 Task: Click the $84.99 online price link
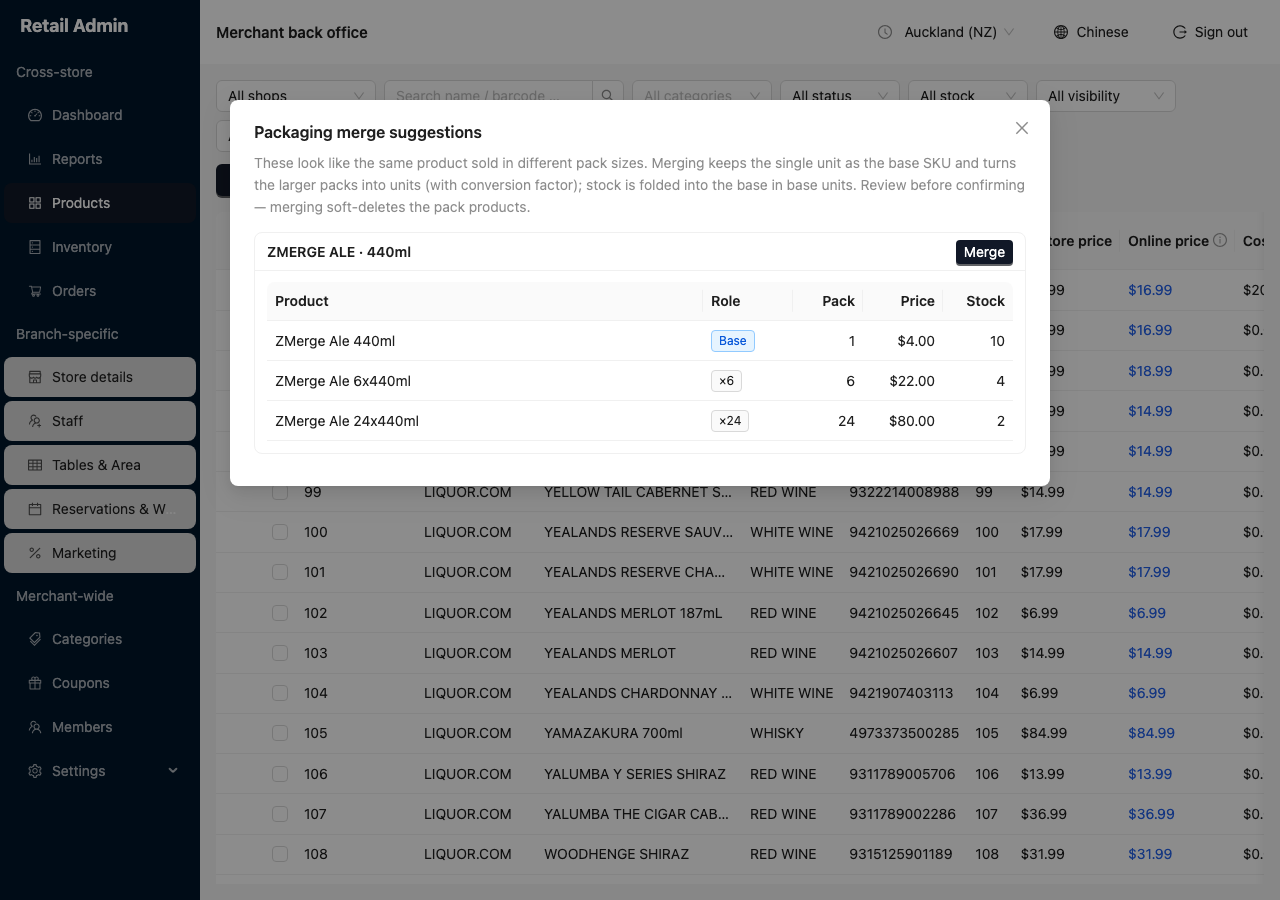[1151, 733]
